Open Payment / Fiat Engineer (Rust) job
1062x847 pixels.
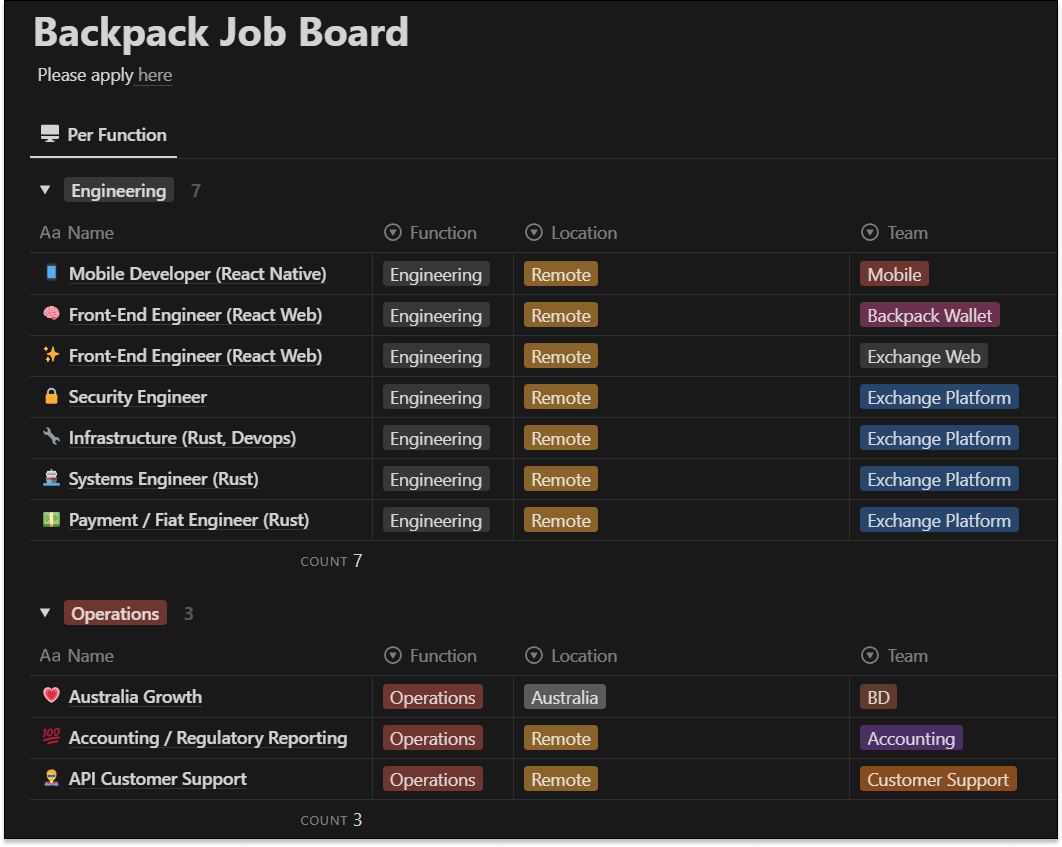pyautogui.click(x=189, y=520)
